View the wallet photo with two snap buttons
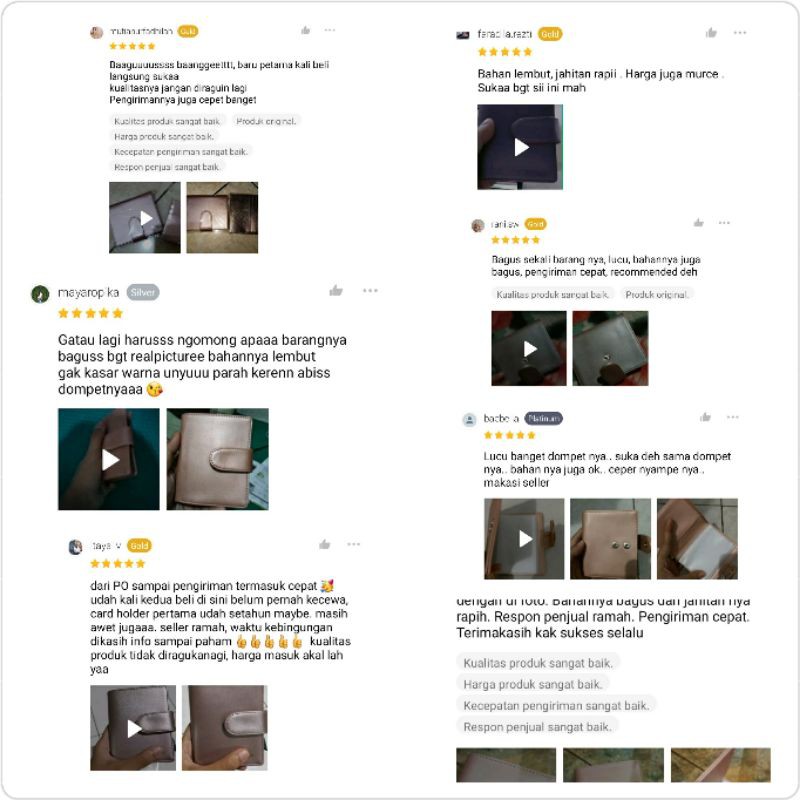This screenshot has width=800, height=800. point(610,539)
